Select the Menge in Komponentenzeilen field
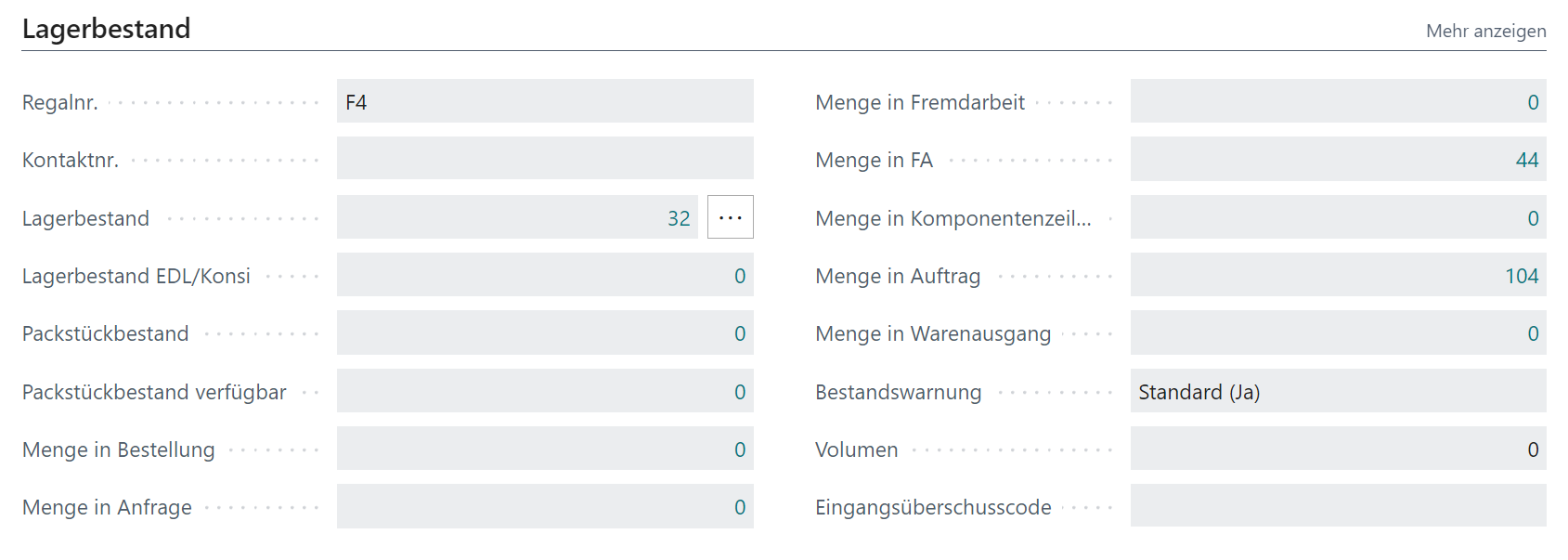The width and height of the screenshot is (1568, 560). (1337, 217)
